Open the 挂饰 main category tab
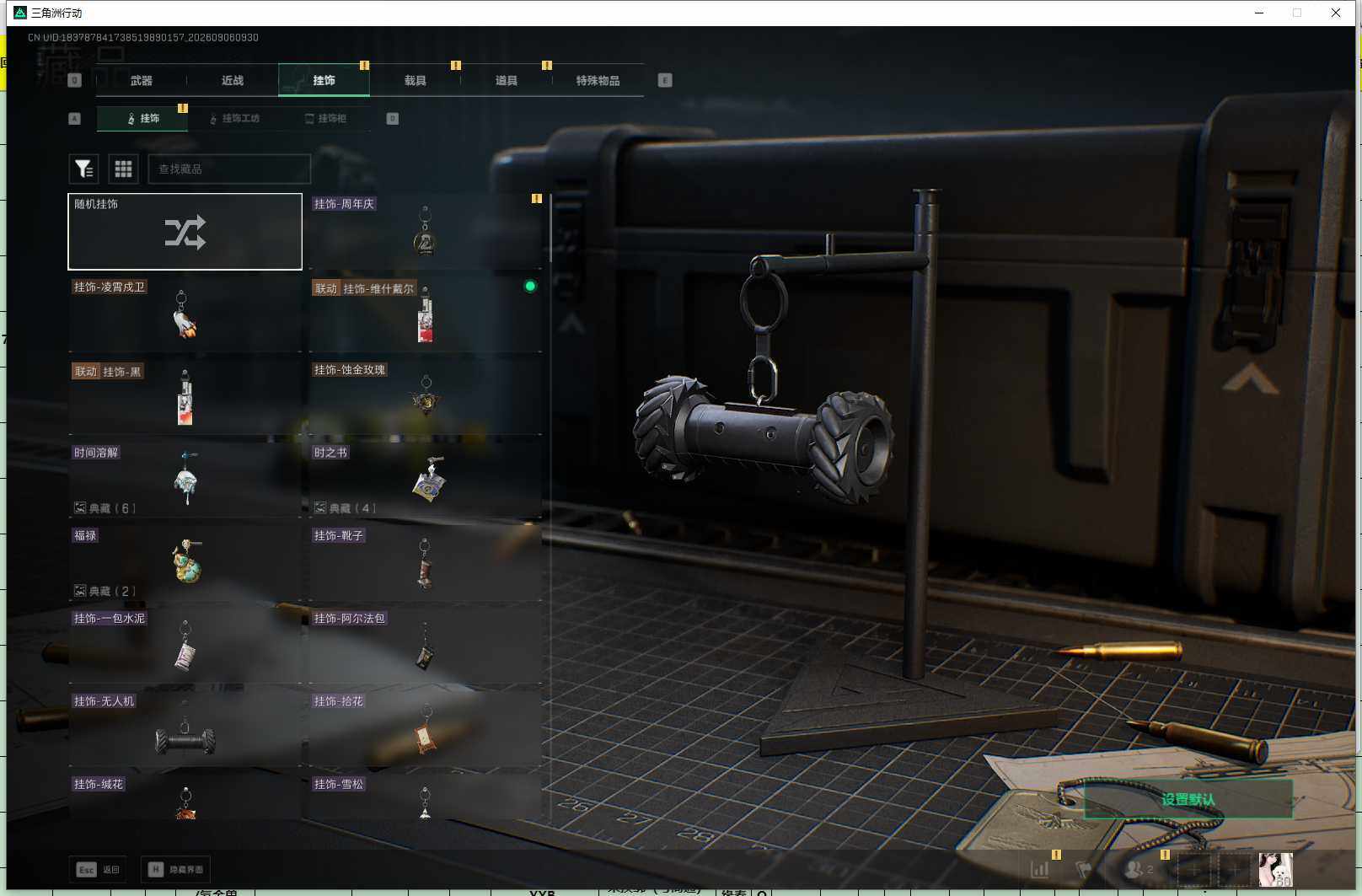 [x=324, y=81]
